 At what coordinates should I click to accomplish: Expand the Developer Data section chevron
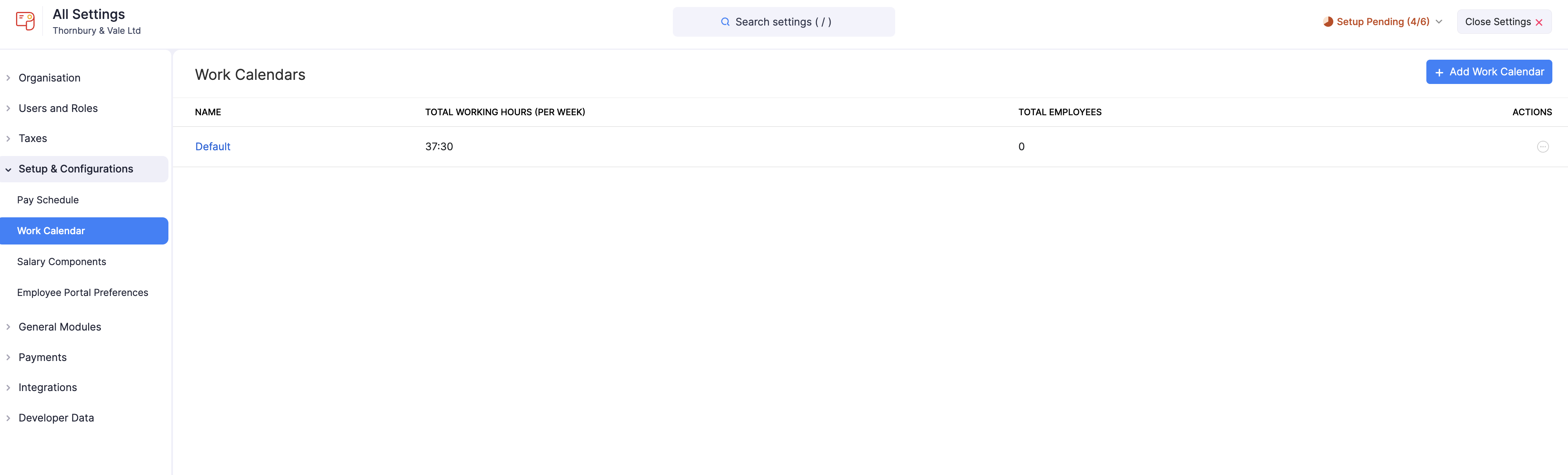coord(8,419)
